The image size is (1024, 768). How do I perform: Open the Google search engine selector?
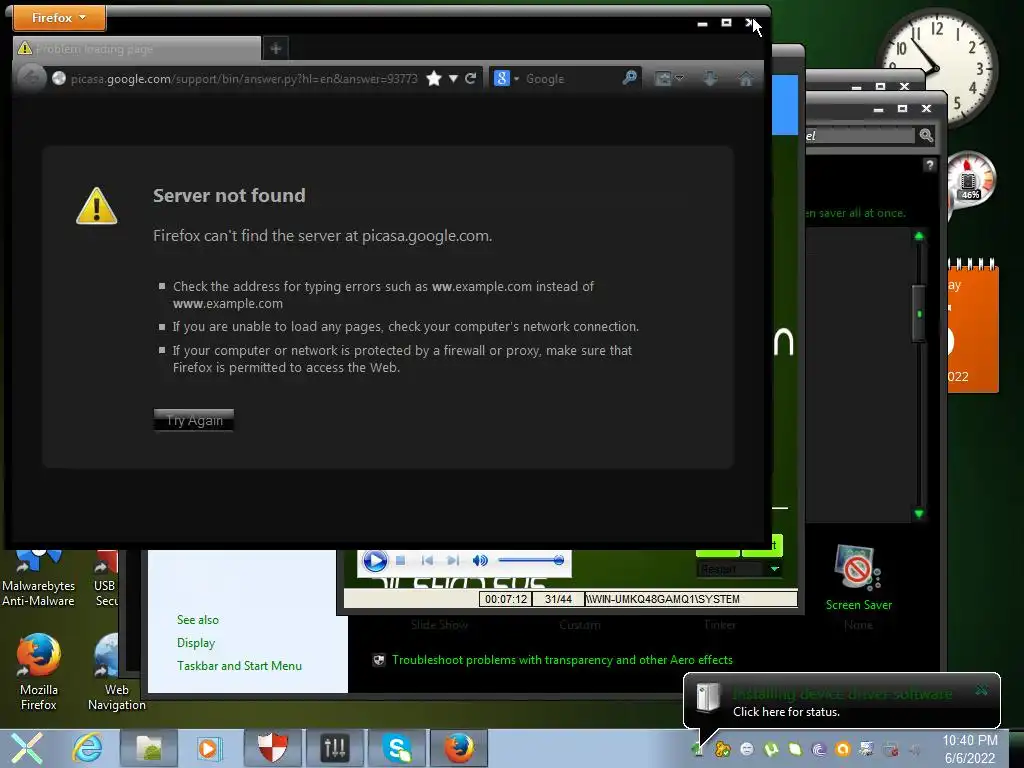pyautogui.click(x=506, y=78)
